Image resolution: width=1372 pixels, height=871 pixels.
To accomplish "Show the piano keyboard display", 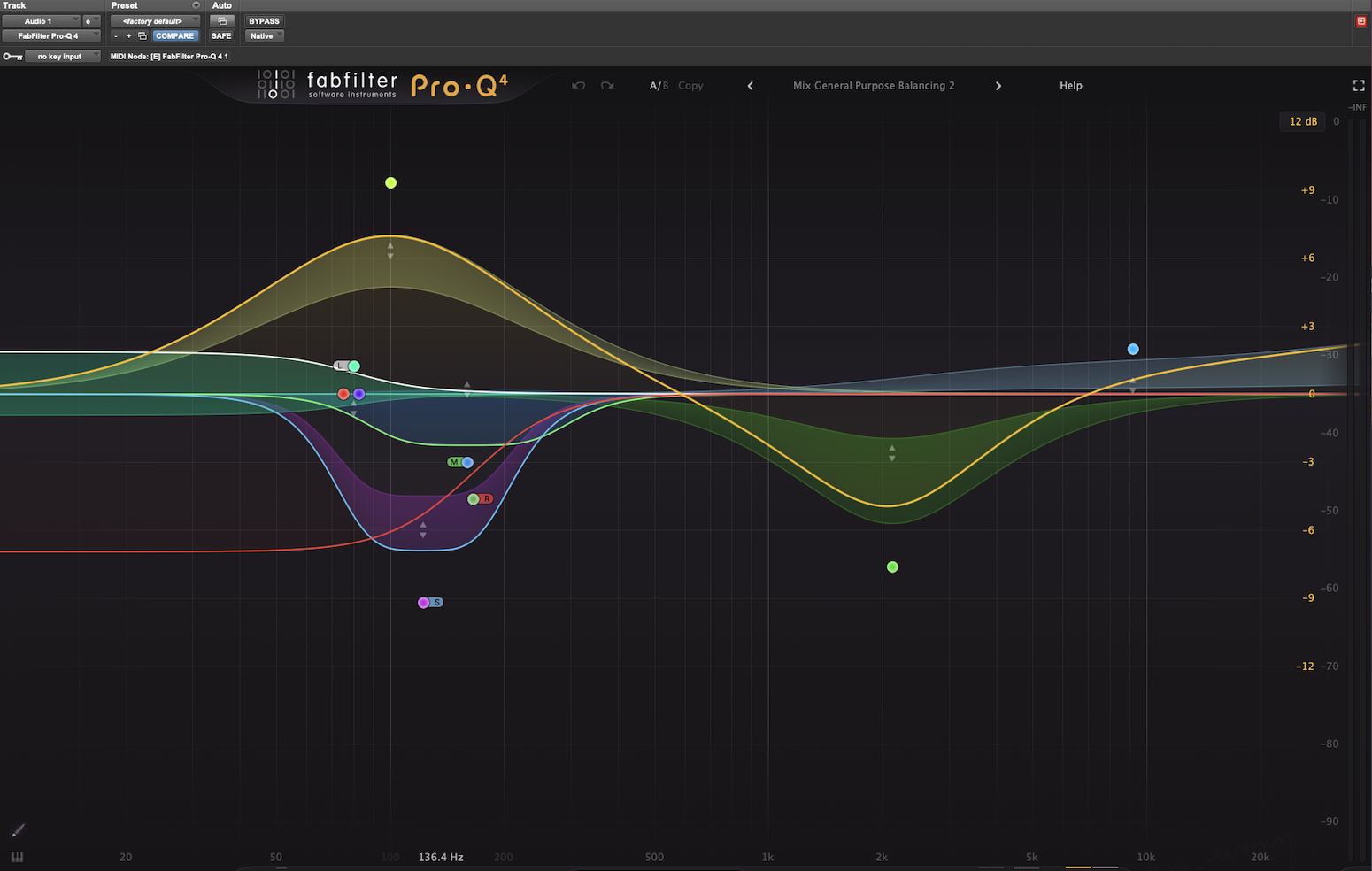I will click(17, 857).
